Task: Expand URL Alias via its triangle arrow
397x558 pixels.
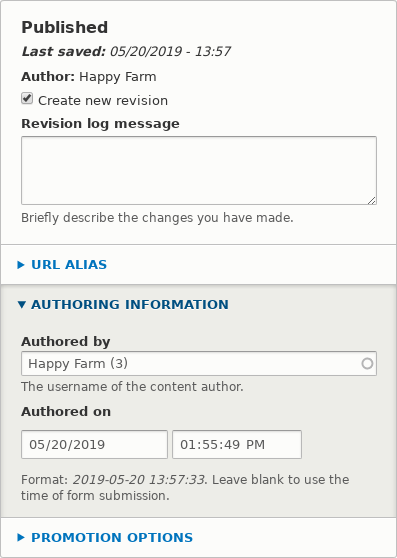Action: pyautogui.click(x=21, y=265)
